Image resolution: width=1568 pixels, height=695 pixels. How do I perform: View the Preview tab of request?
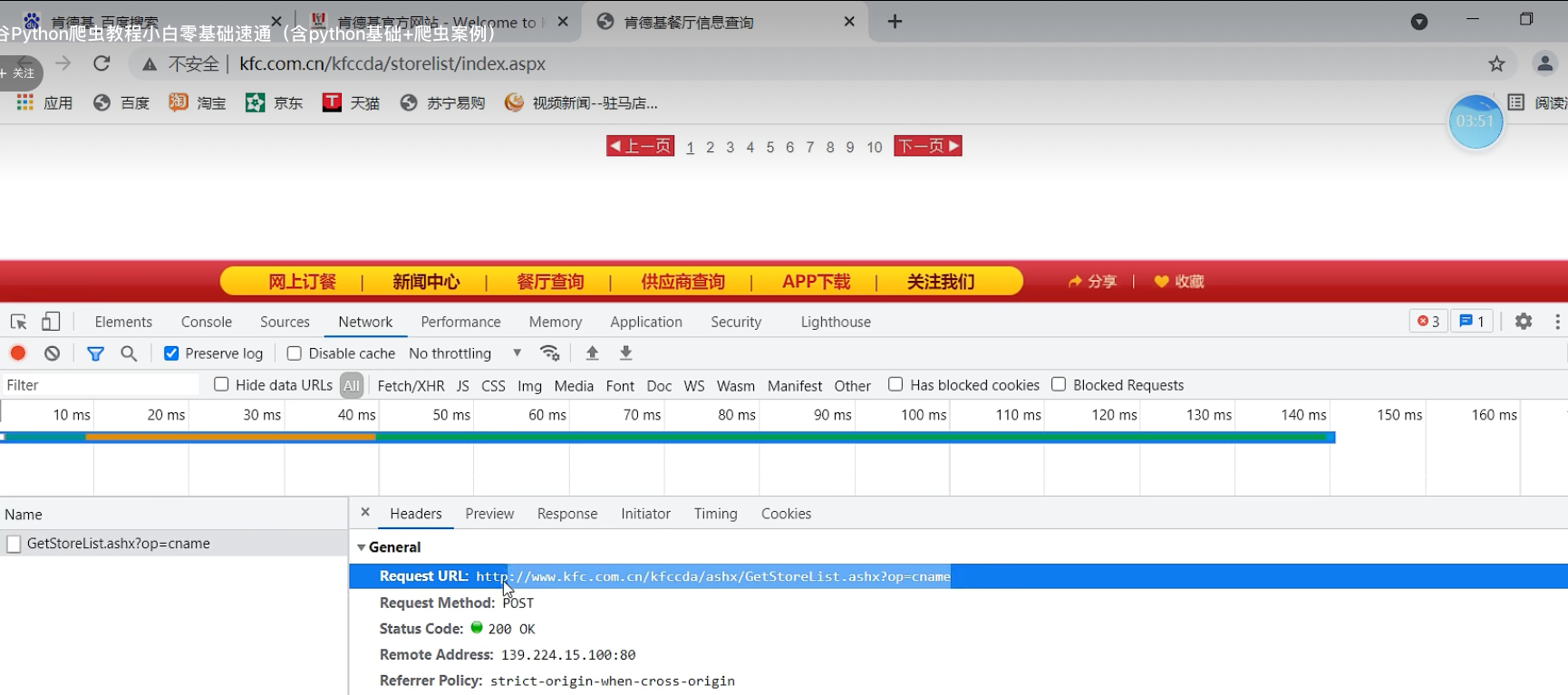489,514
